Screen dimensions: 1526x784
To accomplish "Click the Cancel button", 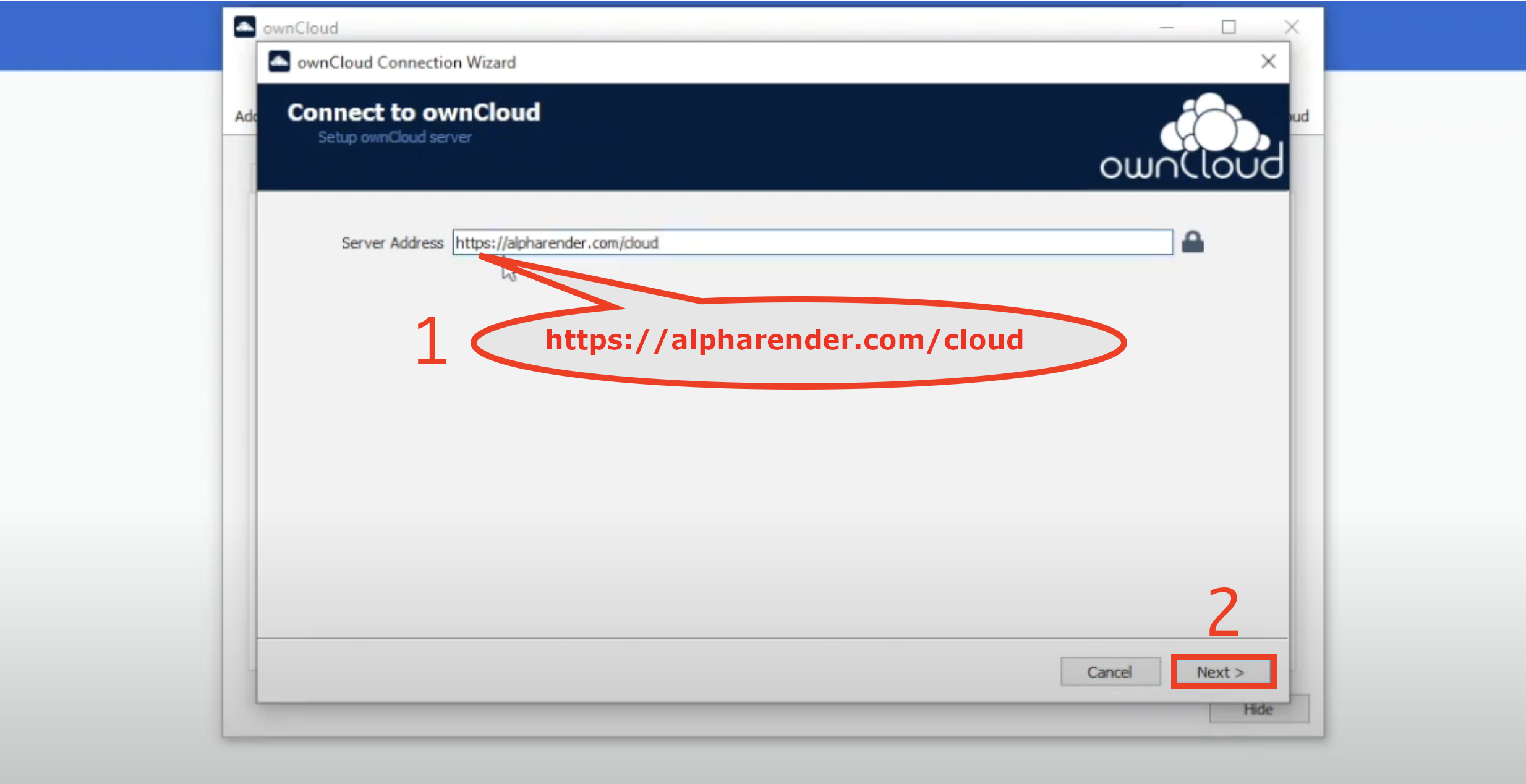I will (x=1108, y=672).
